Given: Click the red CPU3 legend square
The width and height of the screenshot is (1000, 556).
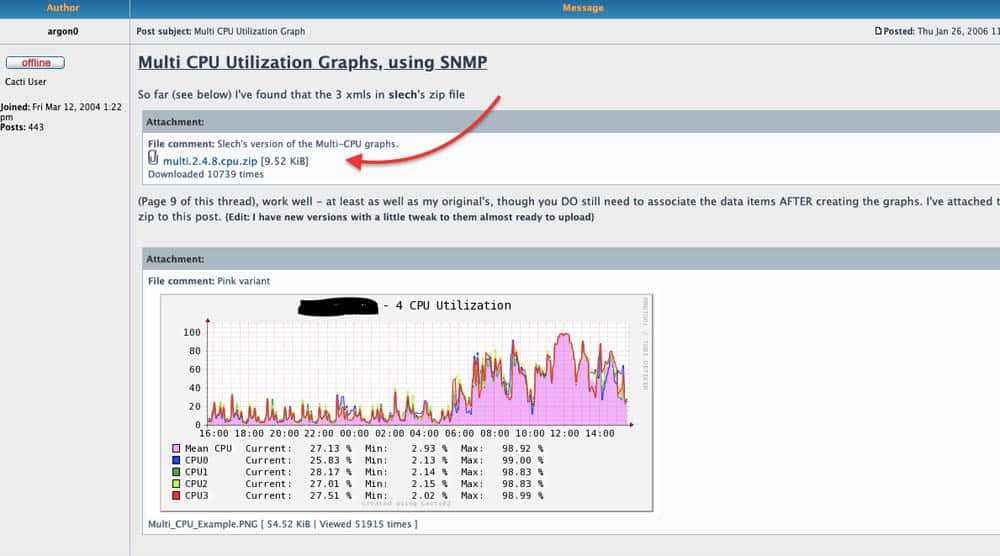Looking at the screenshot, I should tap(176, 495).
